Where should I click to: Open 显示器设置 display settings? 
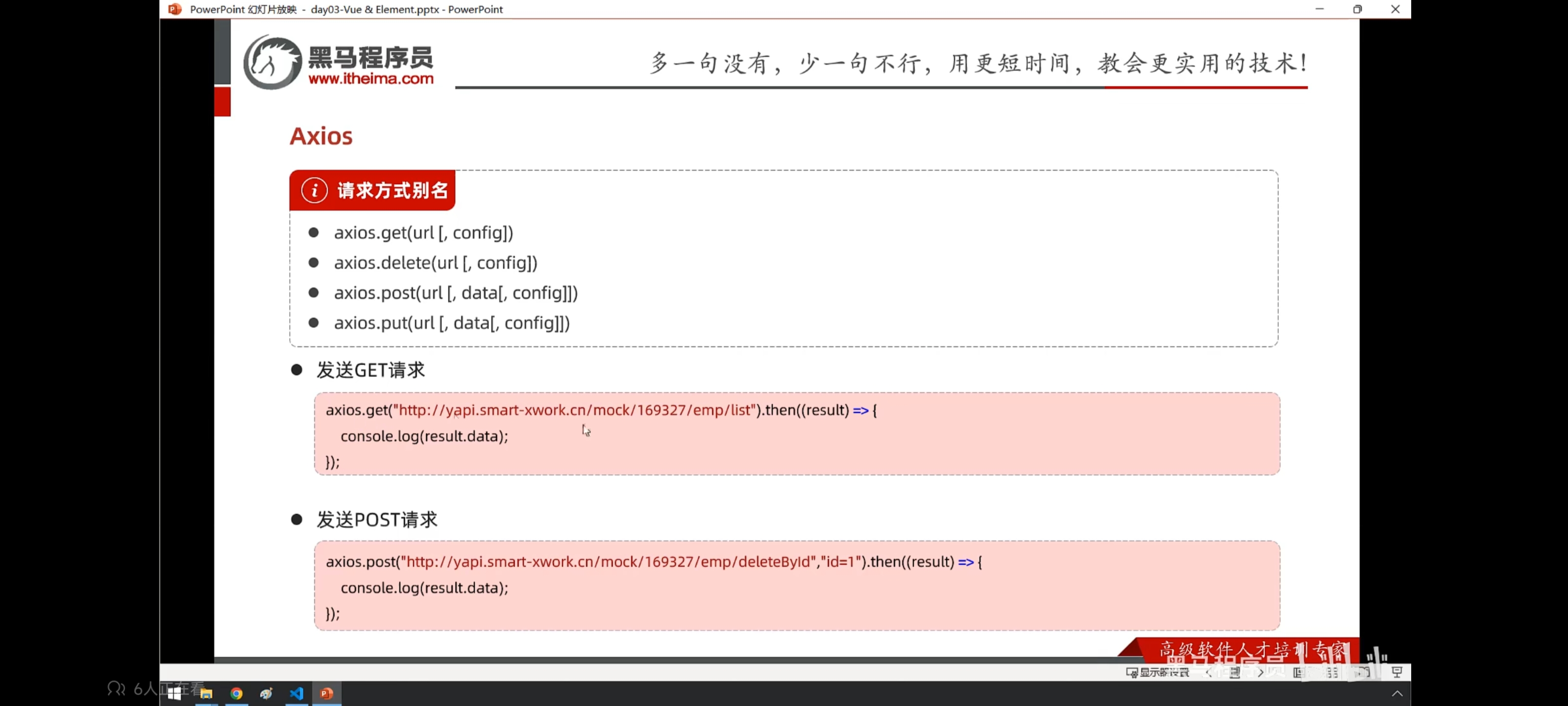click(1157, 672)
